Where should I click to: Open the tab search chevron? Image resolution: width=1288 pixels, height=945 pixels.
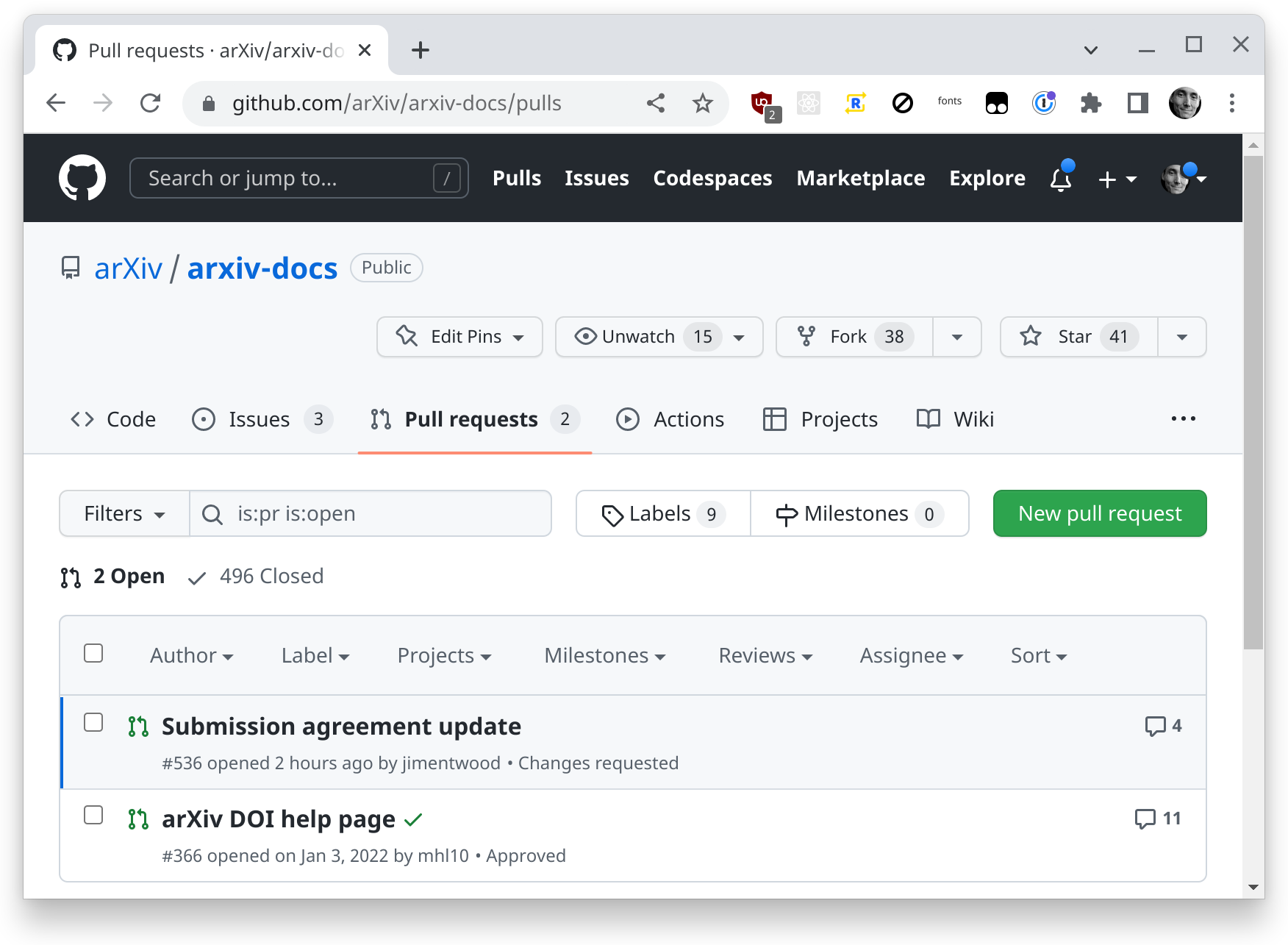(x=1091, y=50)
